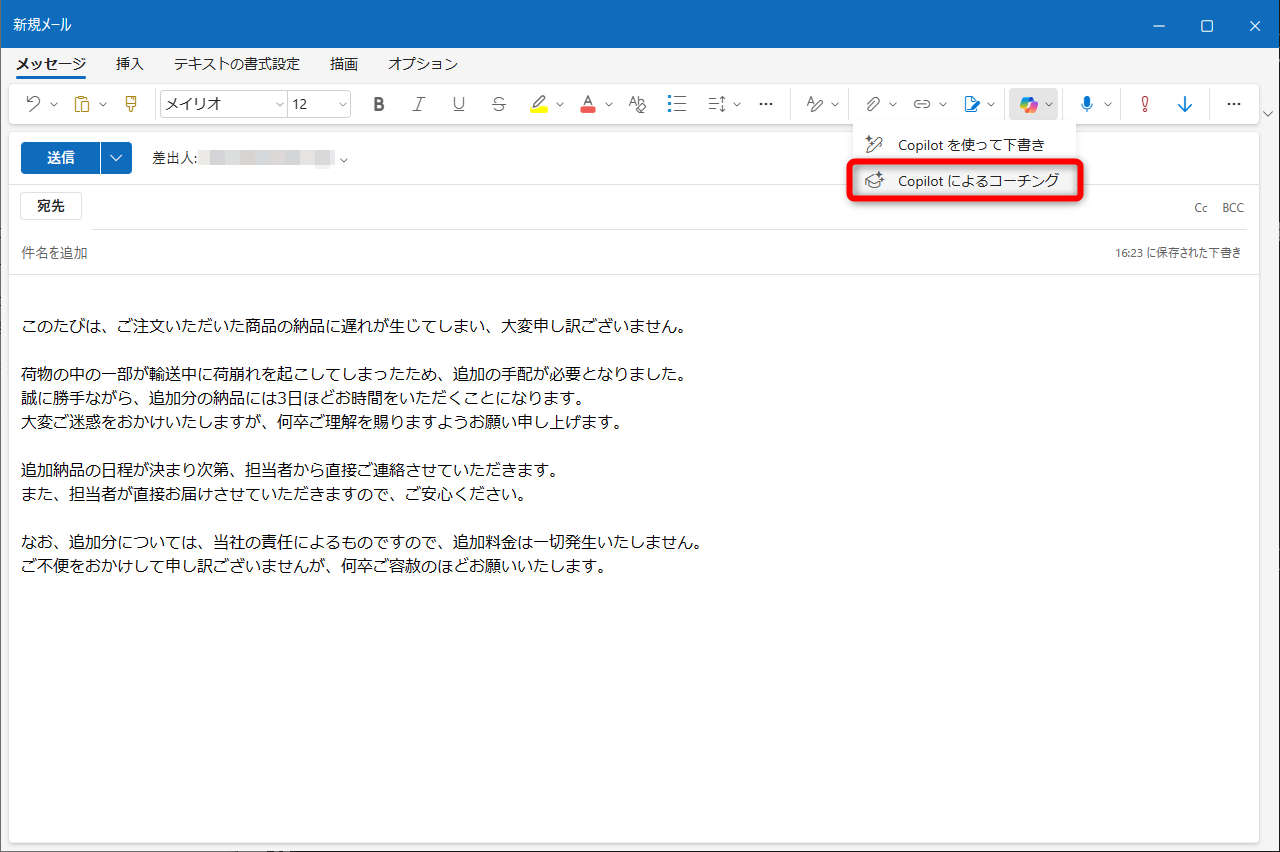Set low importance with the down arrow
1280x852 pixels.
[1184, 103]
